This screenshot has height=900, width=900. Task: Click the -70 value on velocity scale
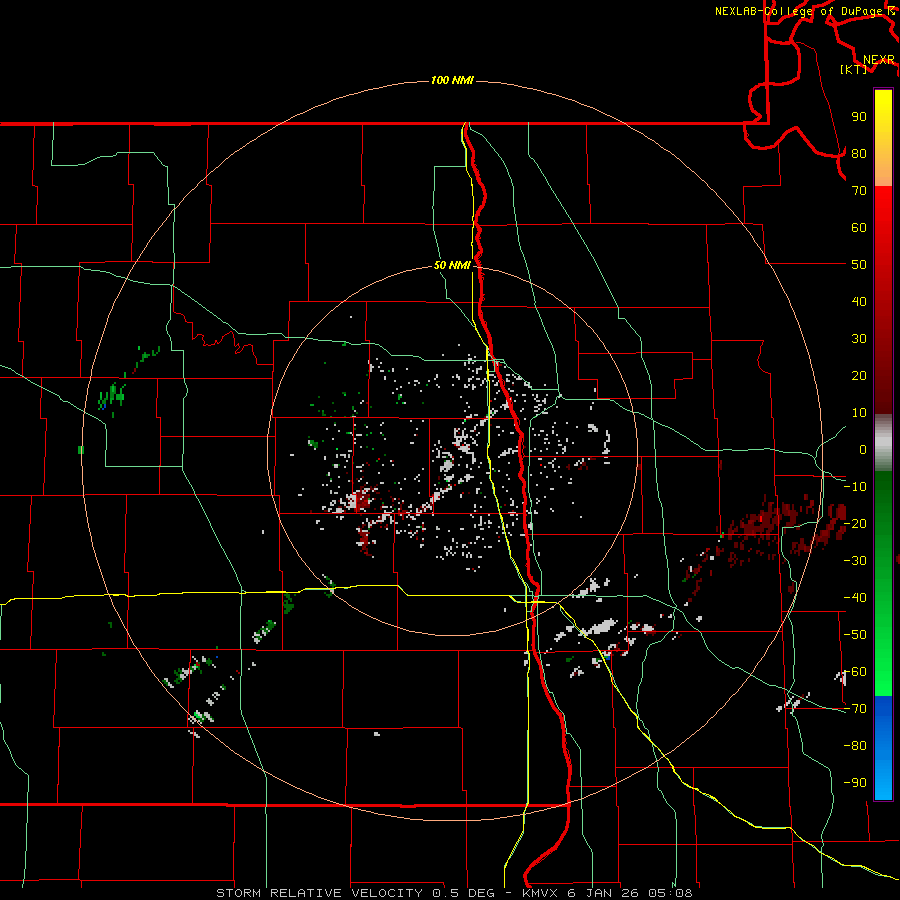tap(855, 709)
